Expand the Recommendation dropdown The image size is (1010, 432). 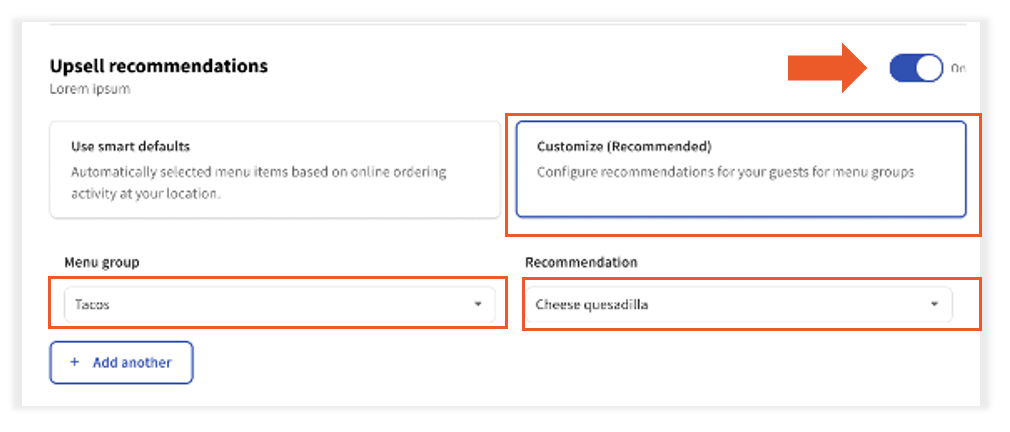click(x=738, y=304)
